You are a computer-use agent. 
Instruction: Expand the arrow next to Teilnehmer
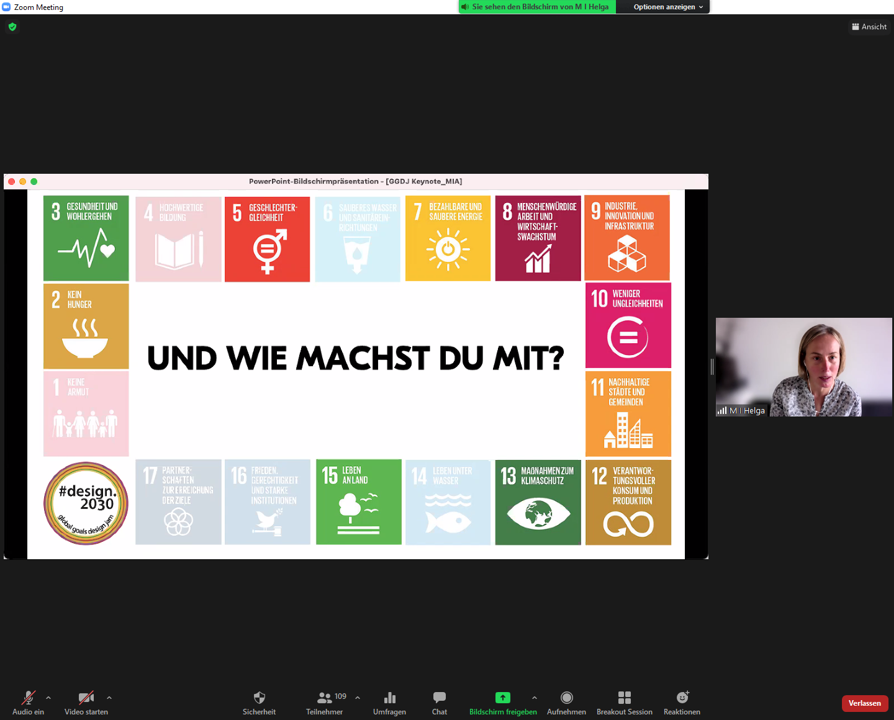tap(357, 698)
